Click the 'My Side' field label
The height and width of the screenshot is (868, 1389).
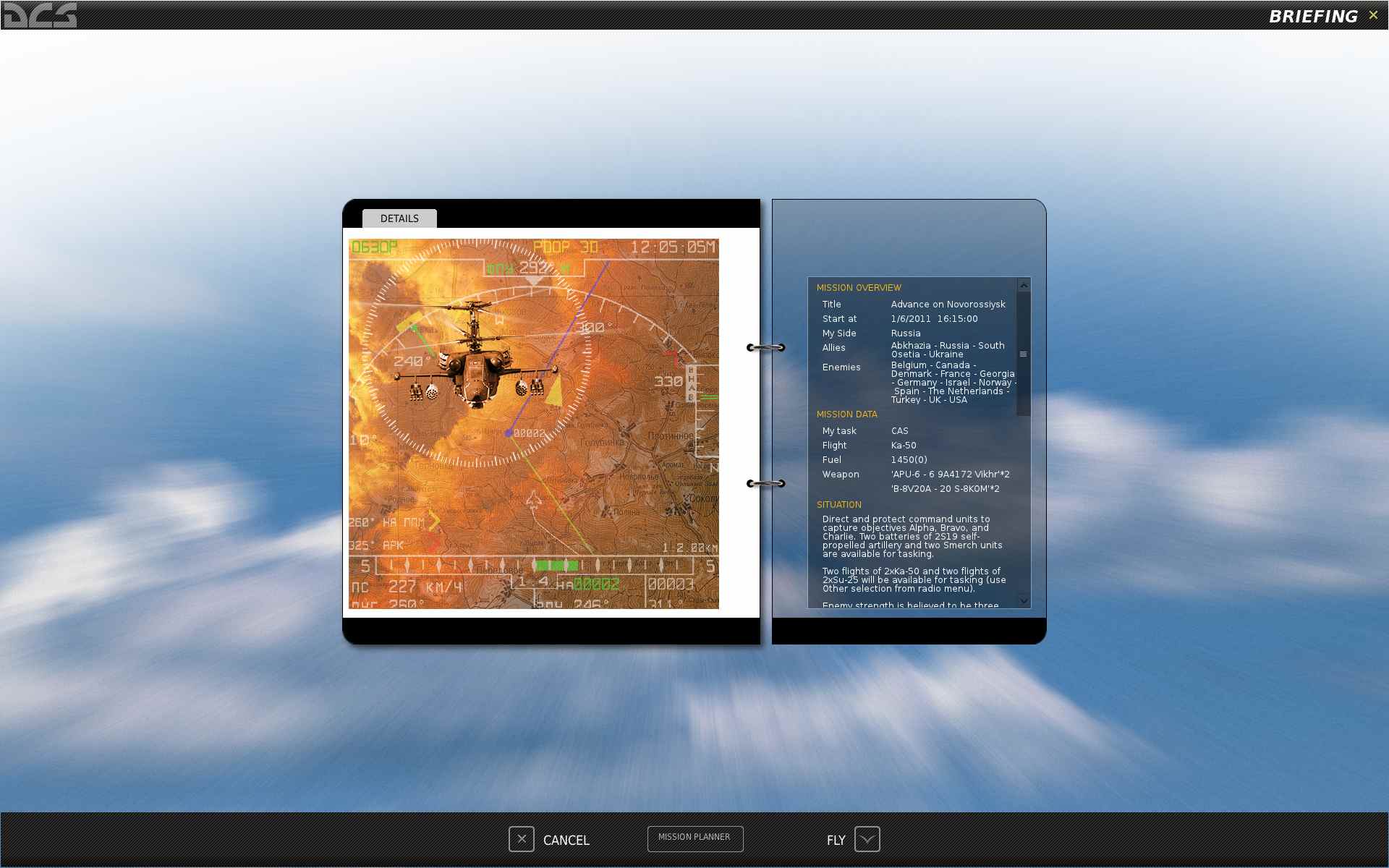pyautogui.click(x=839, y=333)
